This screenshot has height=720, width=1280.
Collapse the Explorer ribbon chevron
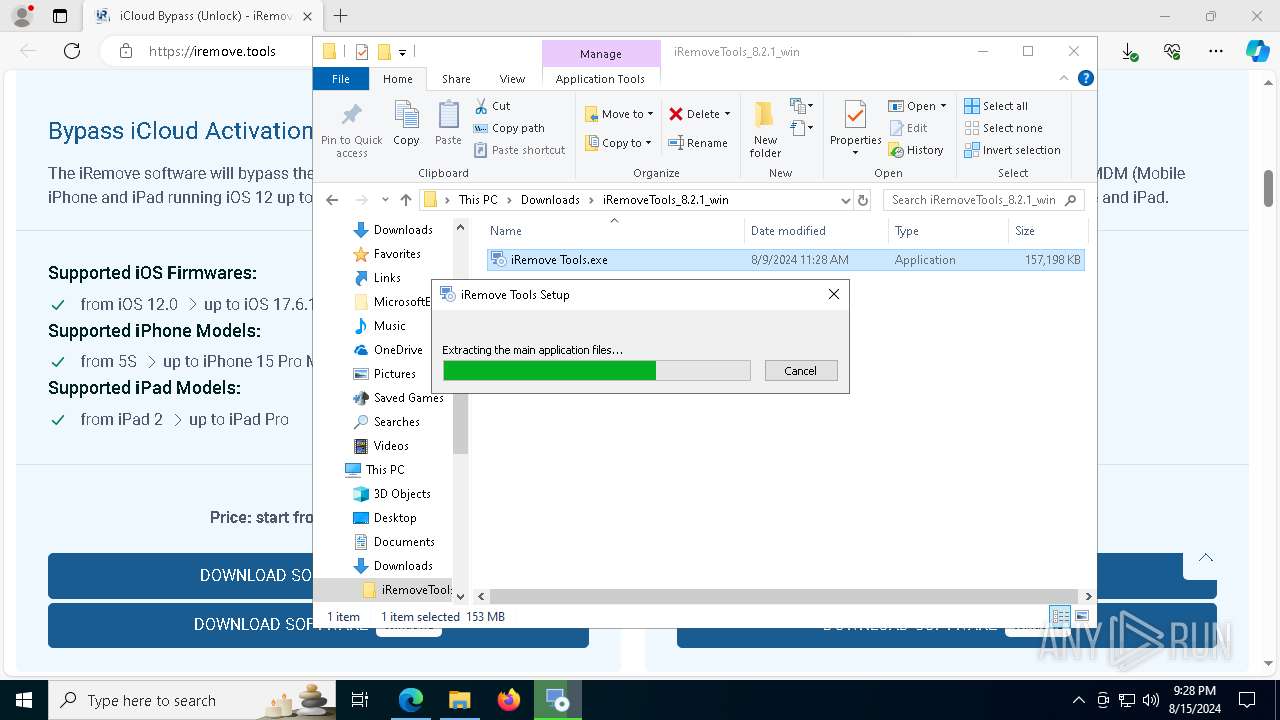1064,78
